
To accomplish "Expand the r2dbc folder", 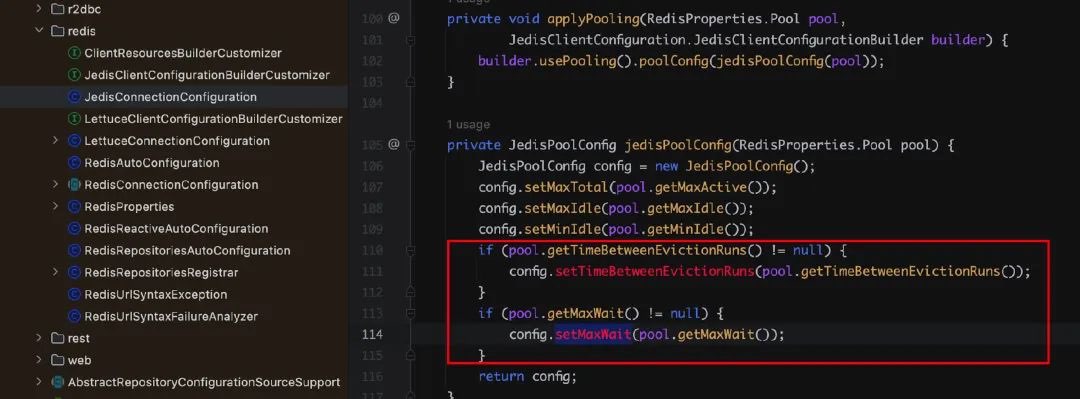I will click(x=39, y=9).
